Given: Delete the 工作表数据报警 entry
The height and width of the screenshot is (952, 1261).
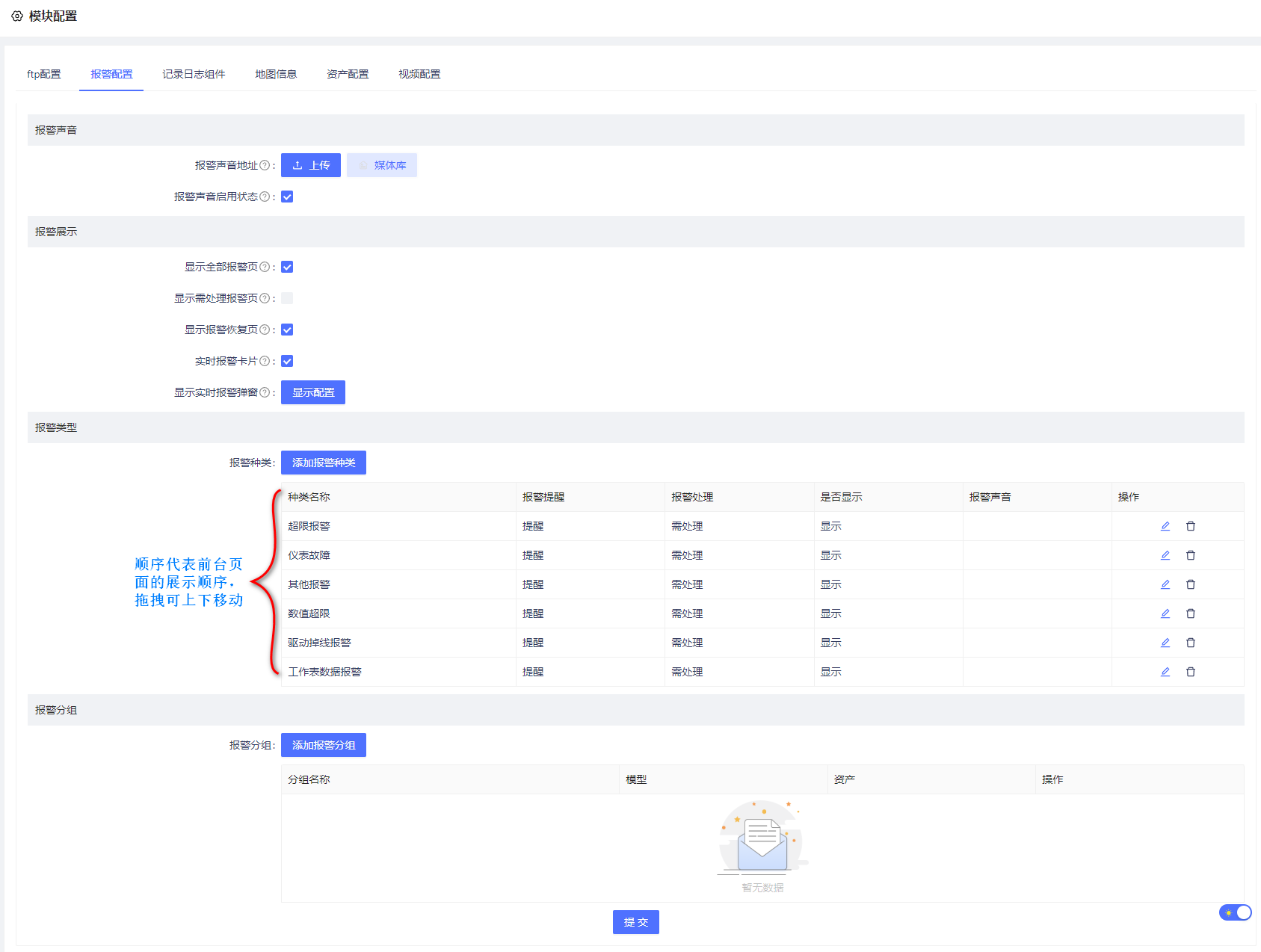Looking at the screenshot, I should tap(1191, 672).
